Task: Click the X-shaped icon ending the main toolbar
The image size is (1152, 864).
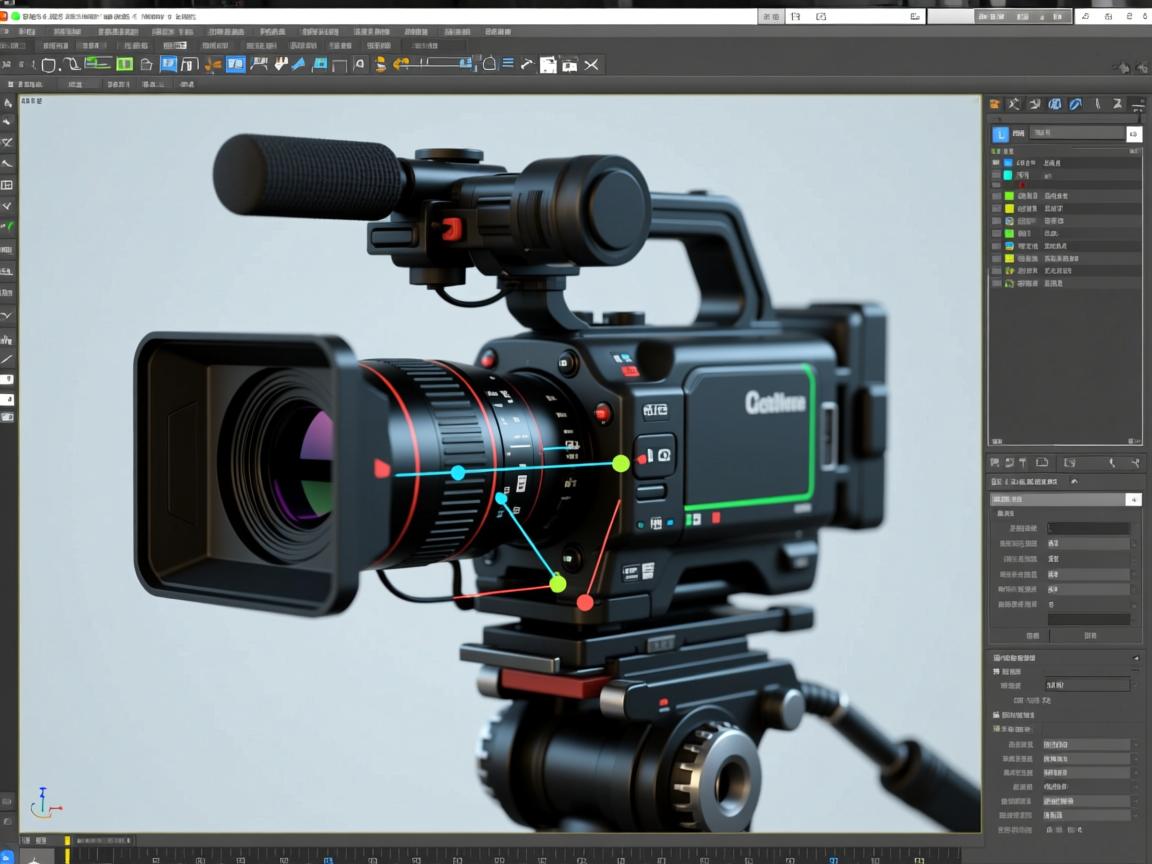Action: click(x=592, y=65)
